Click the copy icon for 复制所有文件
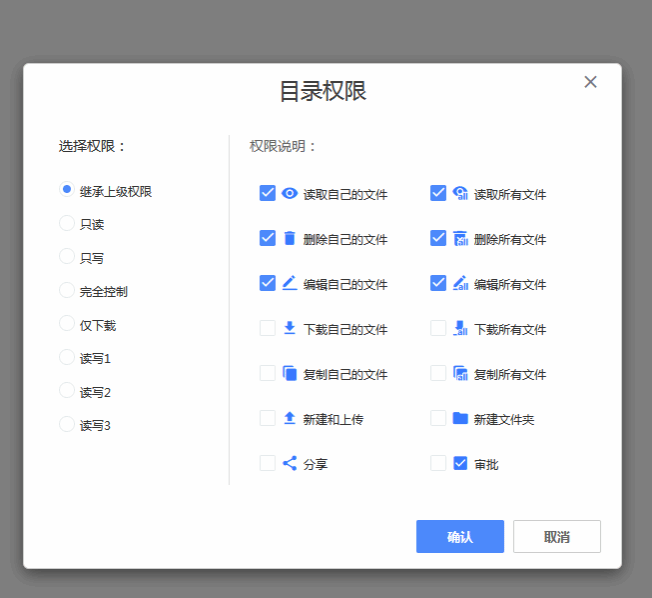This screenshot has width=652, height=598. pyautogui.click(x=460, y=373)
